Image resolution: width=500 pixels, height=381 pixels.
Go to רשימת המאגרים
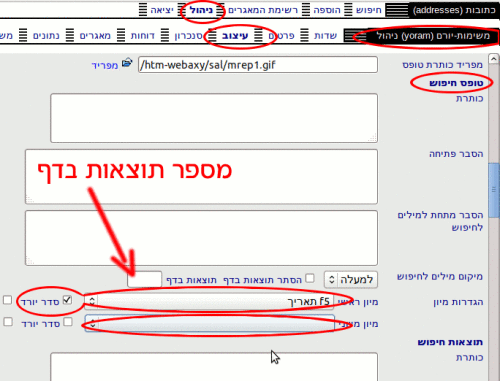click(x=263, y=10)
